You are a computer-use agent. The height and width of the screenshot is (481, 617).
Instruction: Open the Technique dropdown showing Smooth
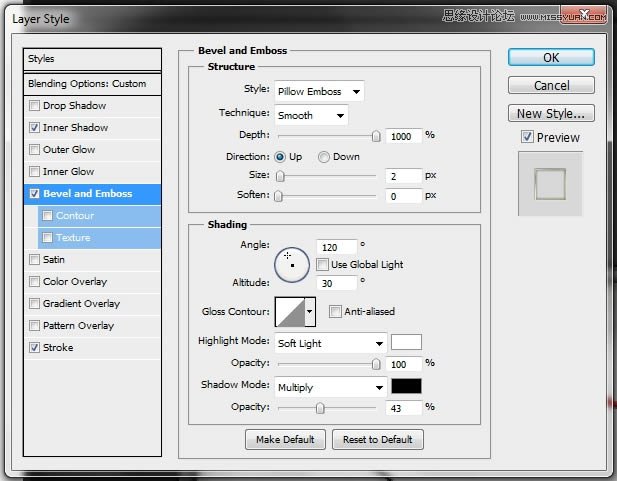(x=311, y=115)
